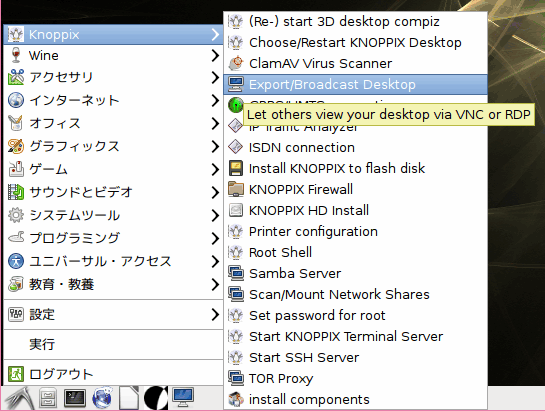Open the オフィス menu category

[x=113, y=123]
